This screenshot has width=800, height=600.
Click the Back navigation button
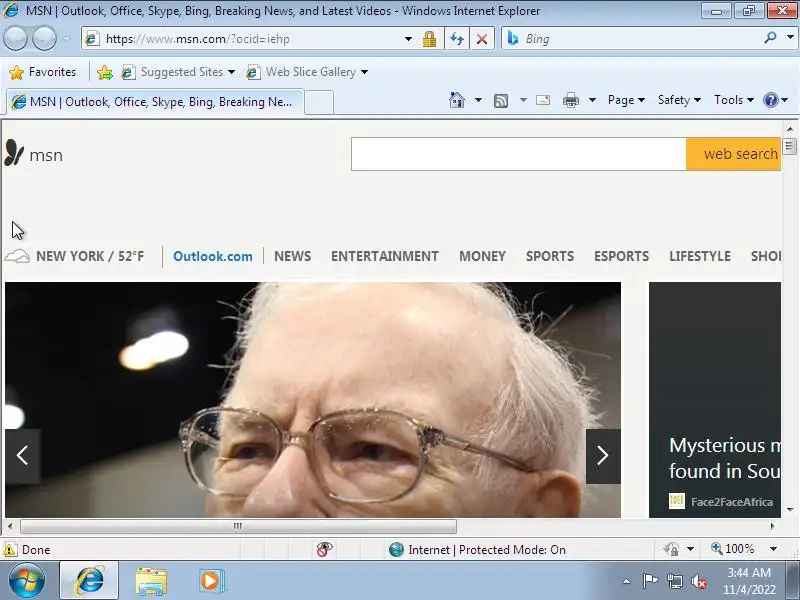click(x=15, y=39)
